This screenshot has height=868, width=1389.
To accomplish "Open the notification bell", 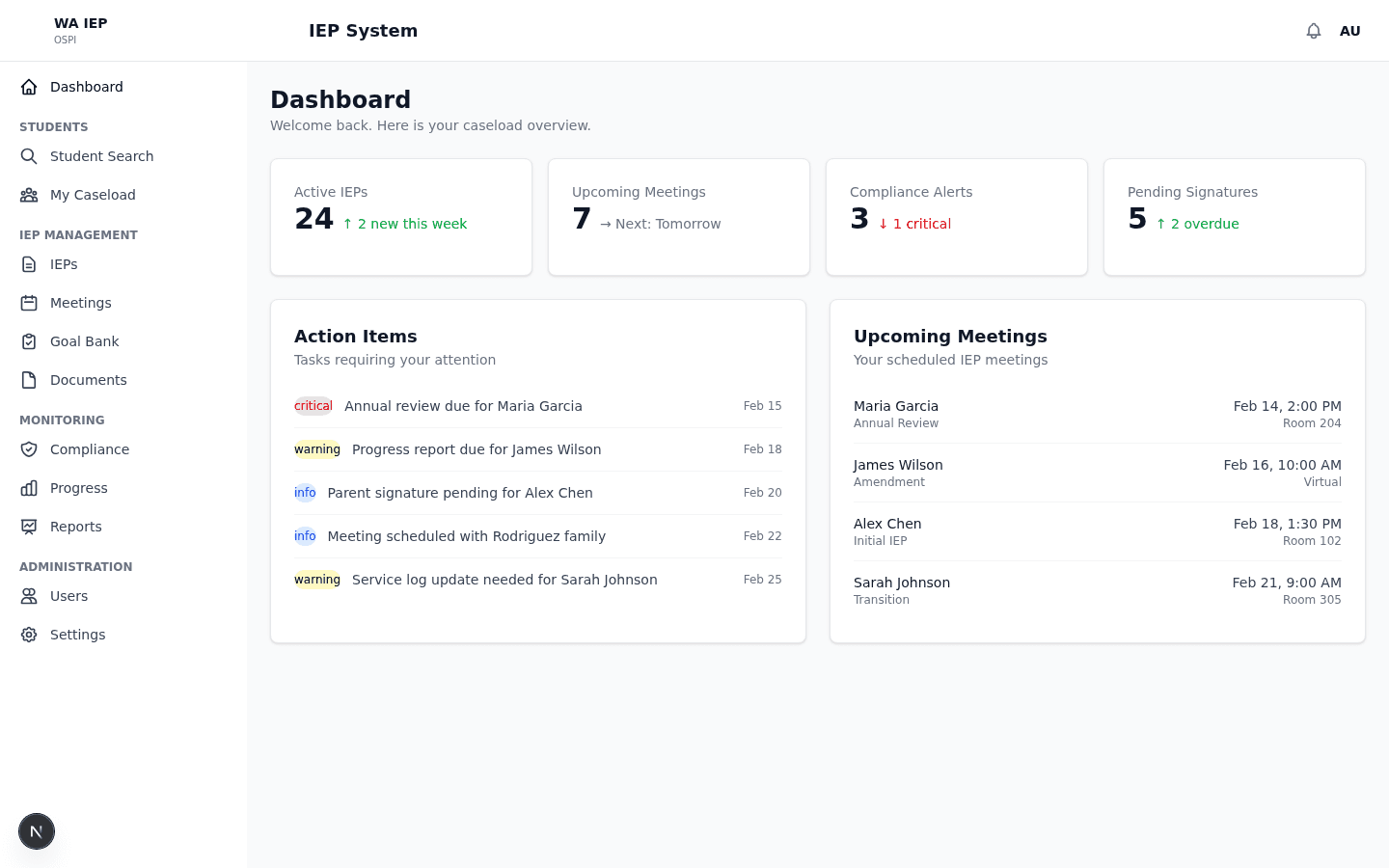I will (x=1313, y=30).
